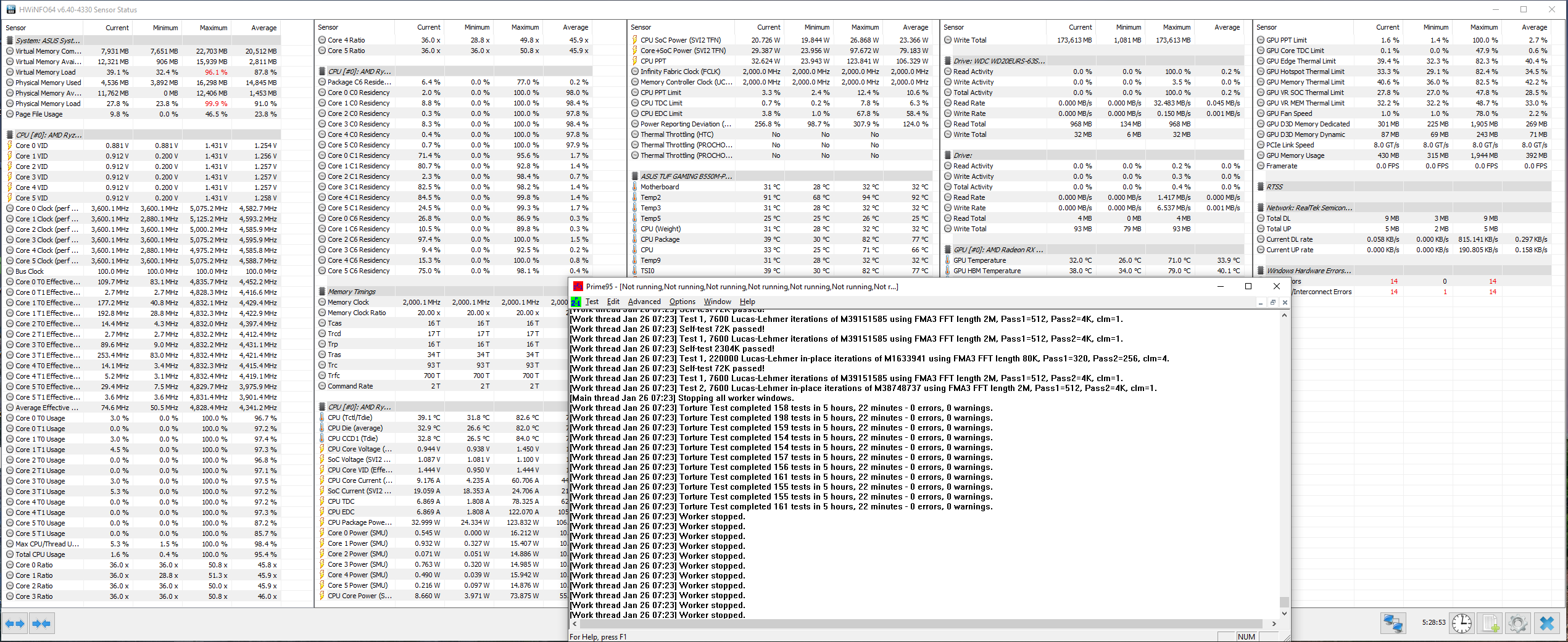1568x642 pixels.
Task: Click the Prime95 vertical scrollbar thumb
Action: click(x=1284, y=602)
